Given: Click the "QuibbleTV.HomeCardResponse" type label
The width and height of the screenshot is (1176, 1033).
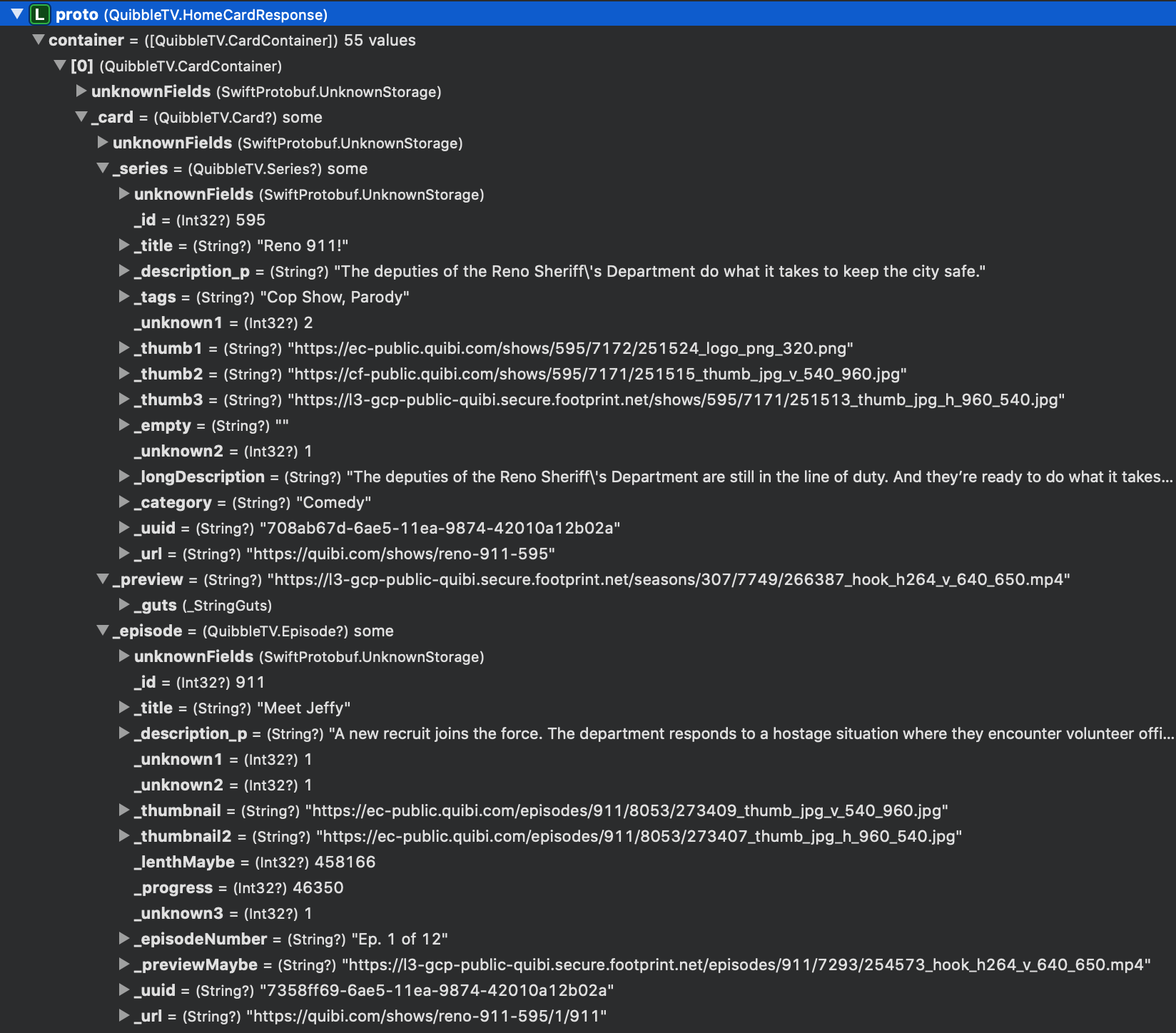Looking at the screenshot, I should coord(216,14).
